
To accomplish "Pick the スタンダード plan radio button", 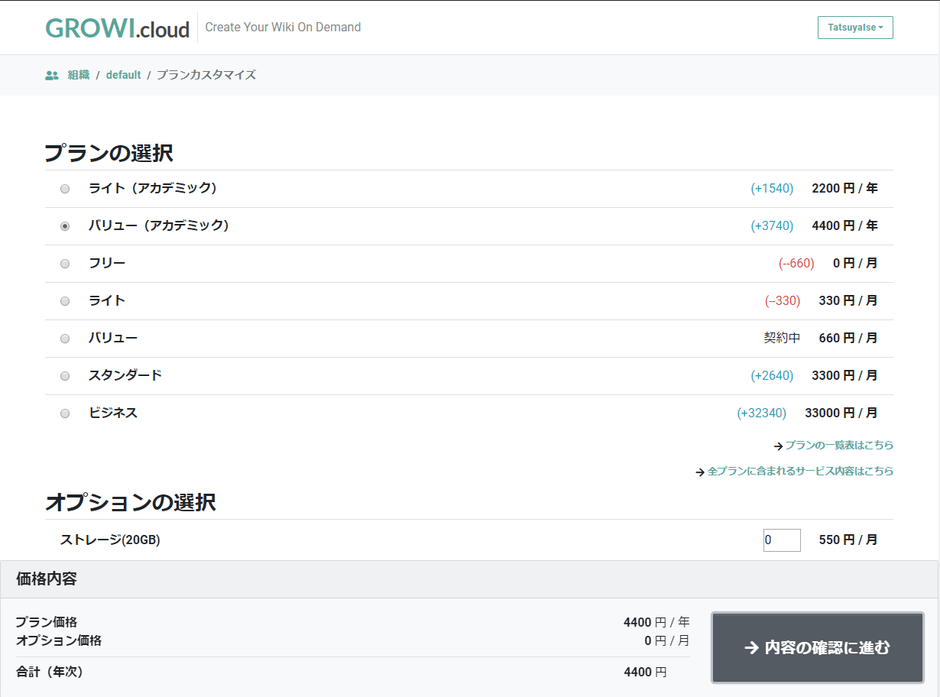I will (x=65, y=376).
